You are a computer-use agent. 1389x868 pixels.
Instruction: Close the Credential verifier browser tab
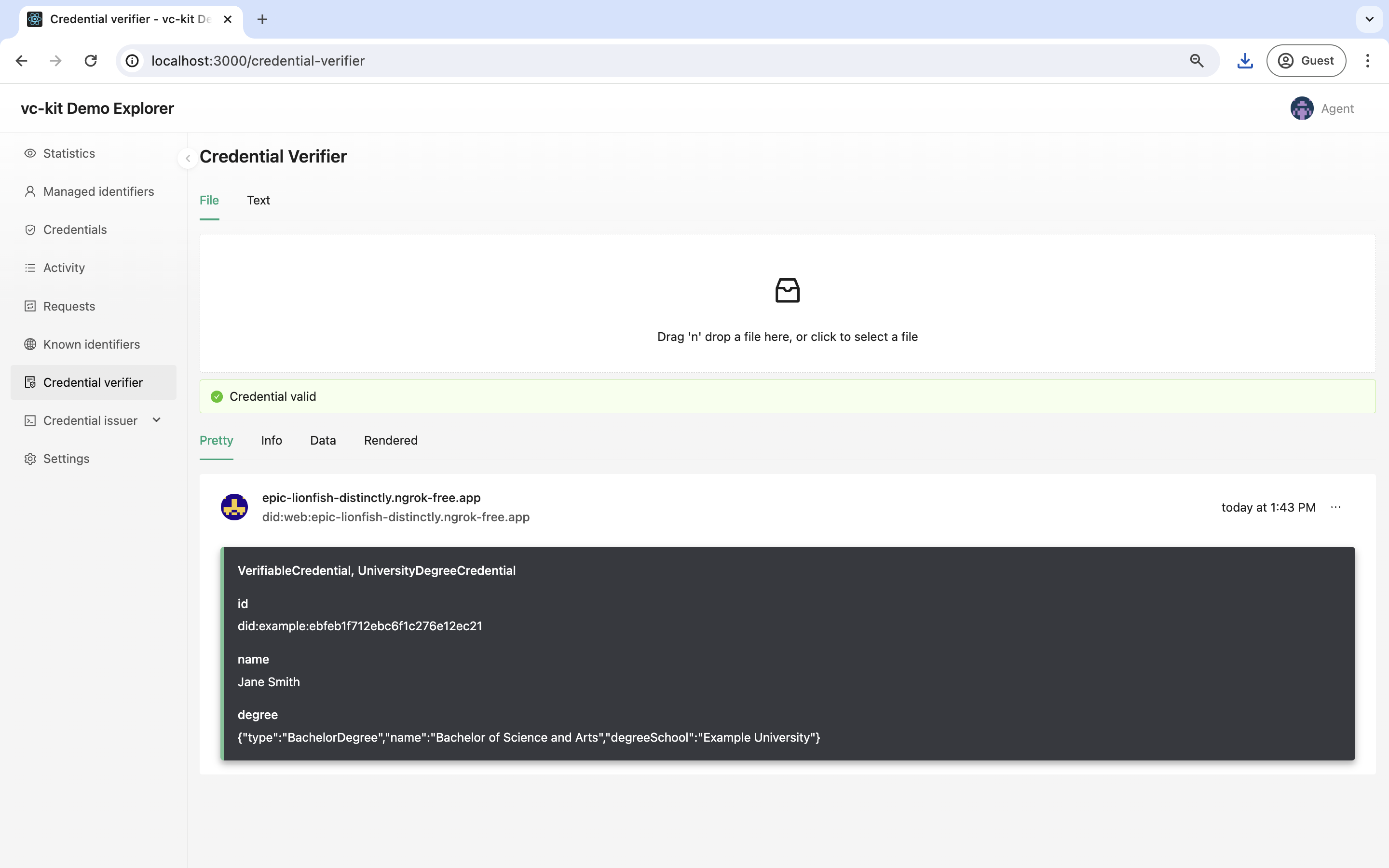[x=228, y=19]
